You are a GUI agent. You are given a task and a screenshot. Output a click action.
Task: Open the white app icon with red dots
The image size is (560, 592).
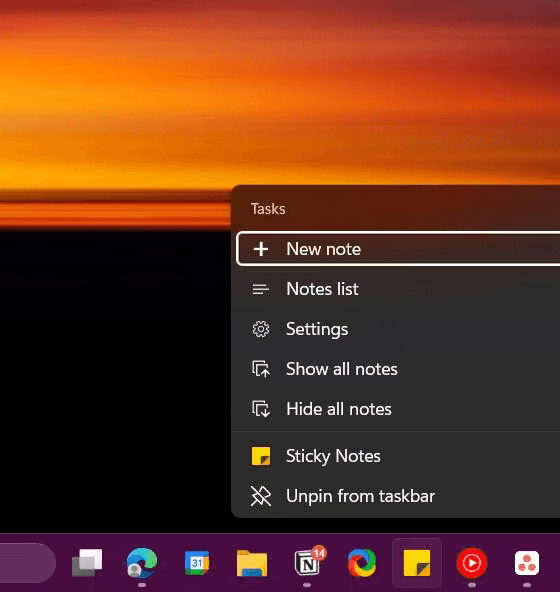(527, 563)
